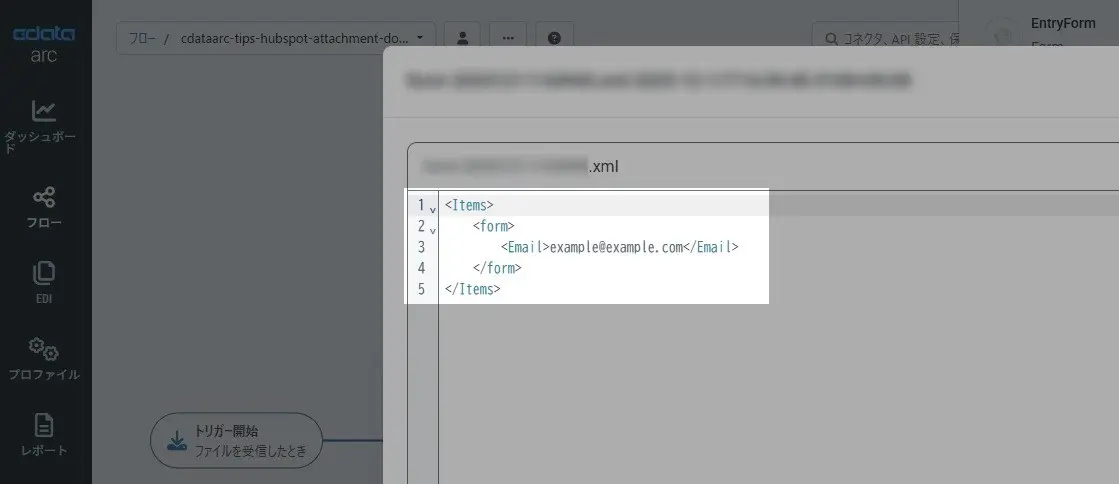The width and height of the screenshot is (1119, 484).
Task: Click the フロー breadcrumb label
Action: 142,39
